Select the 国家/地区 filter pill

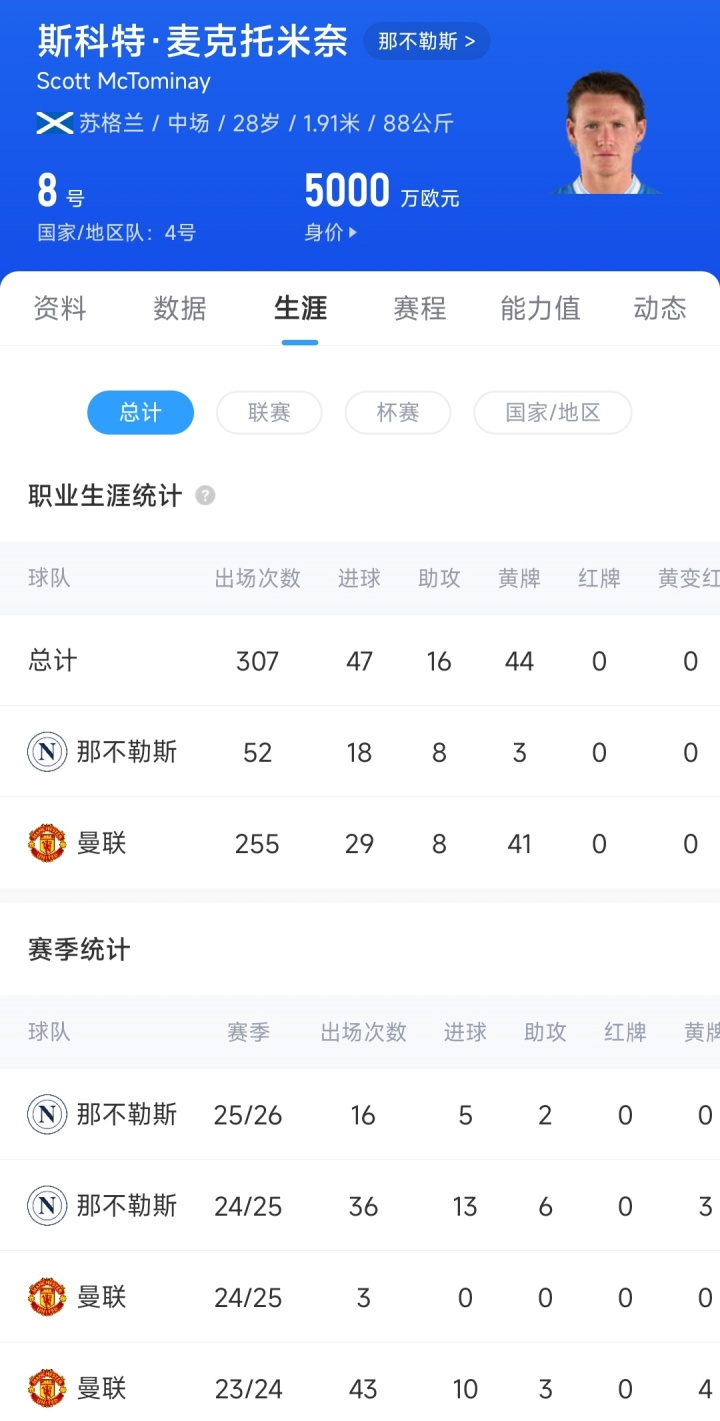tap(552, 413)
